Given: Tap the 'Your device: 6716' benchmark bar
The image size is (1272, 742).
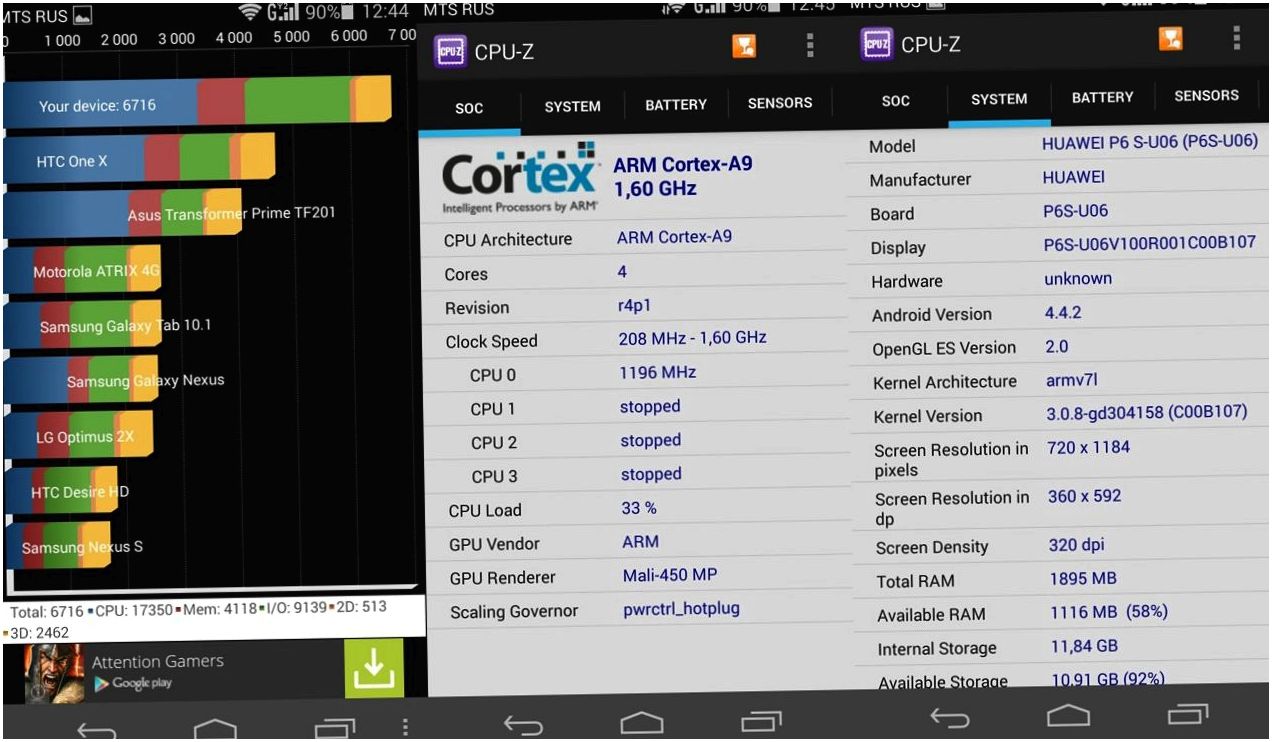Looking at the screenshot, I should coord(197,101).
